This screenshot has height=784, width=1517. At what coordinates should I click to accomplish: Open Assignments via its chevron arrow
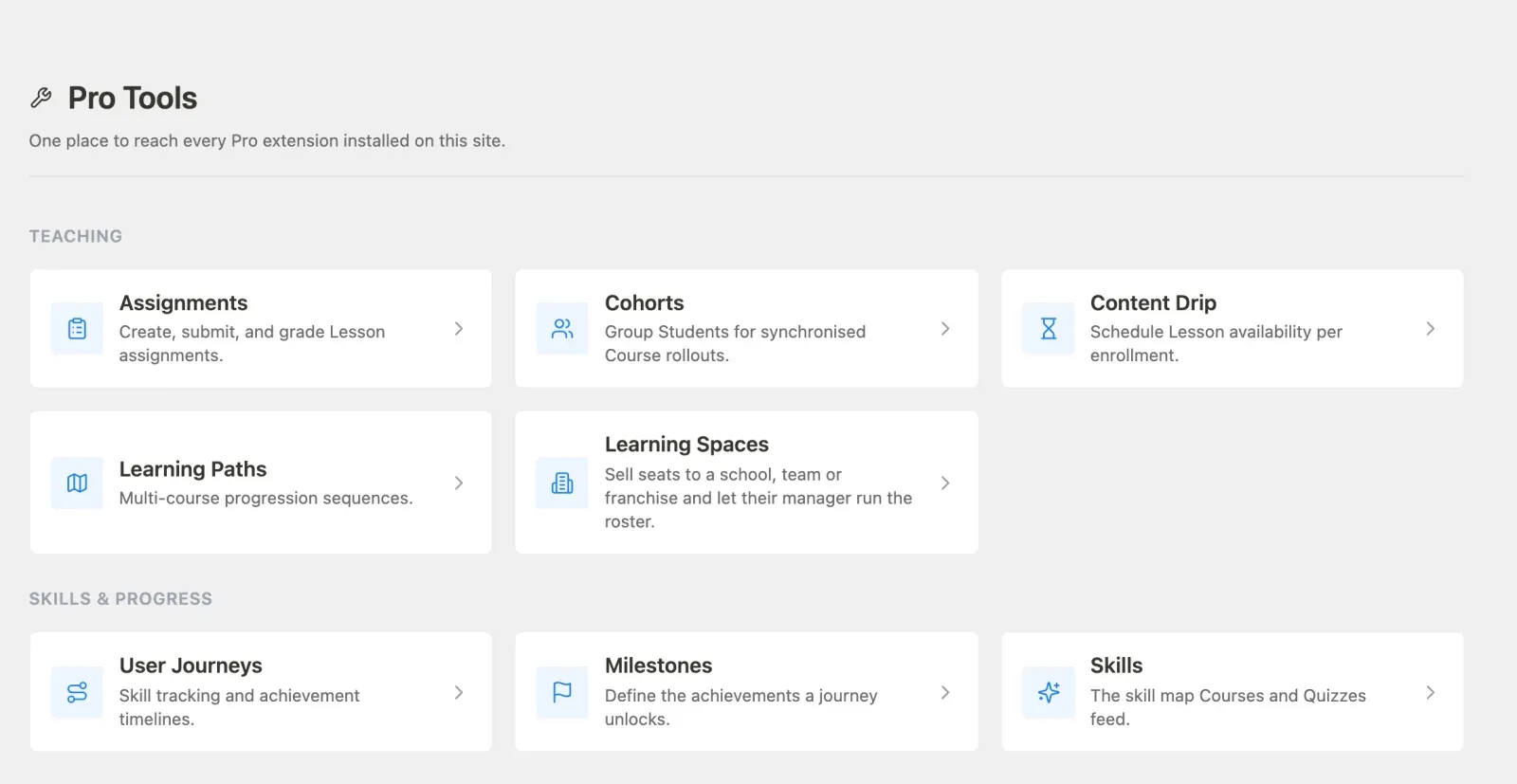point(459,329)
